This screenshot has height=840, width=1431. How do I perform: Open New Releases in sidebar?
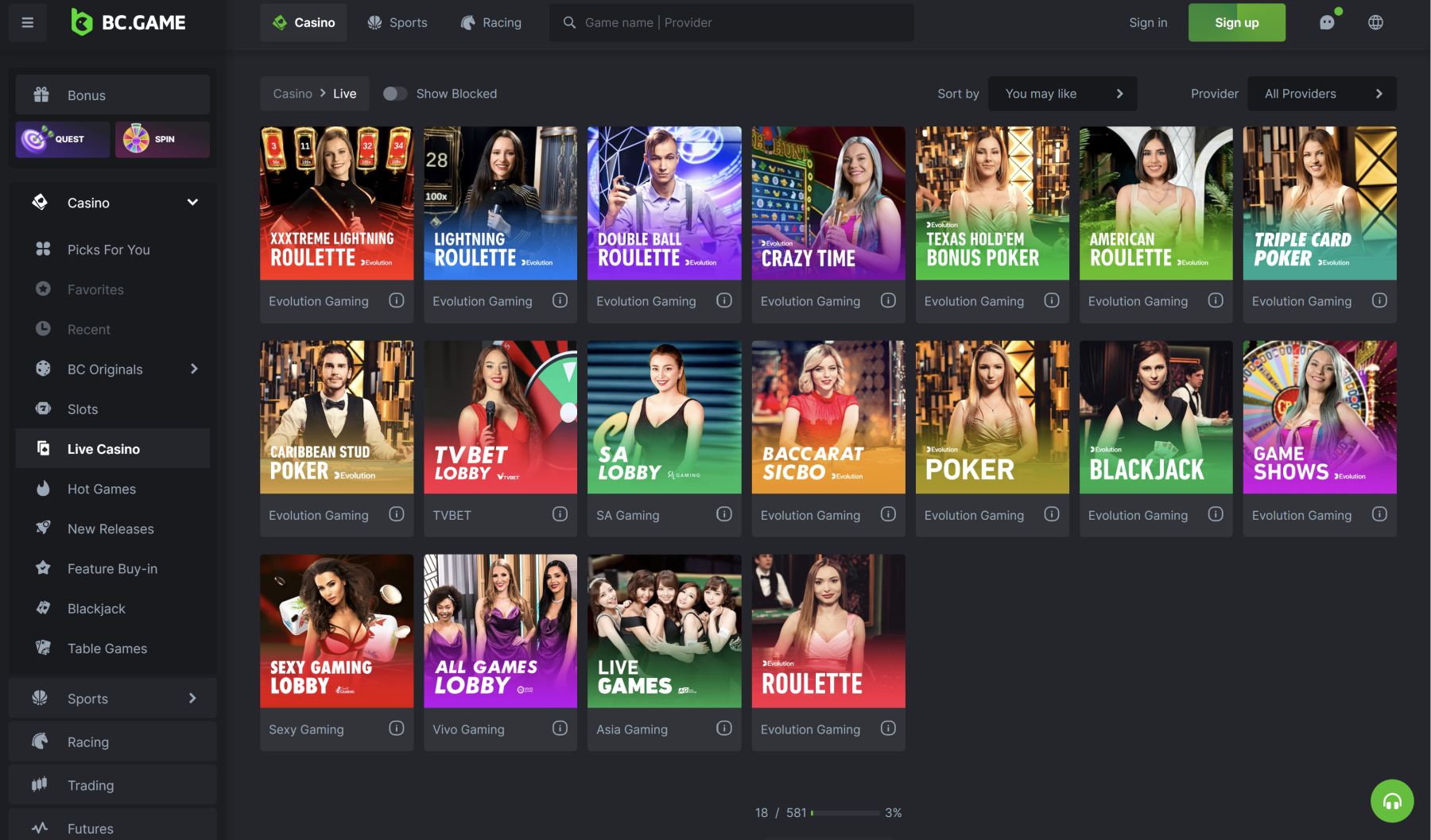[113, 528]
